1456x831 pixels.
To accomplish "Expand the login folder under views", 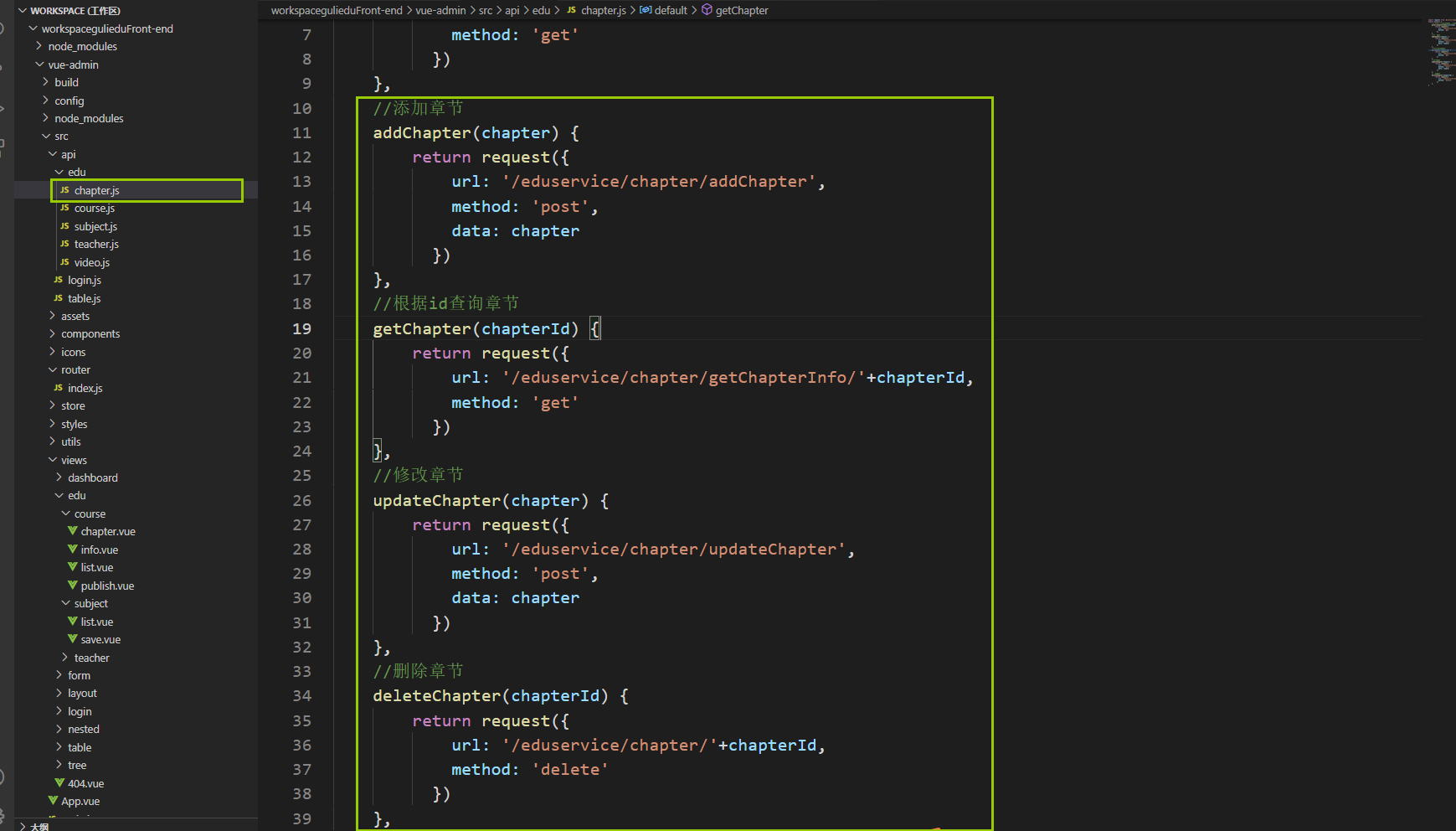I will [x=59, y=711].
